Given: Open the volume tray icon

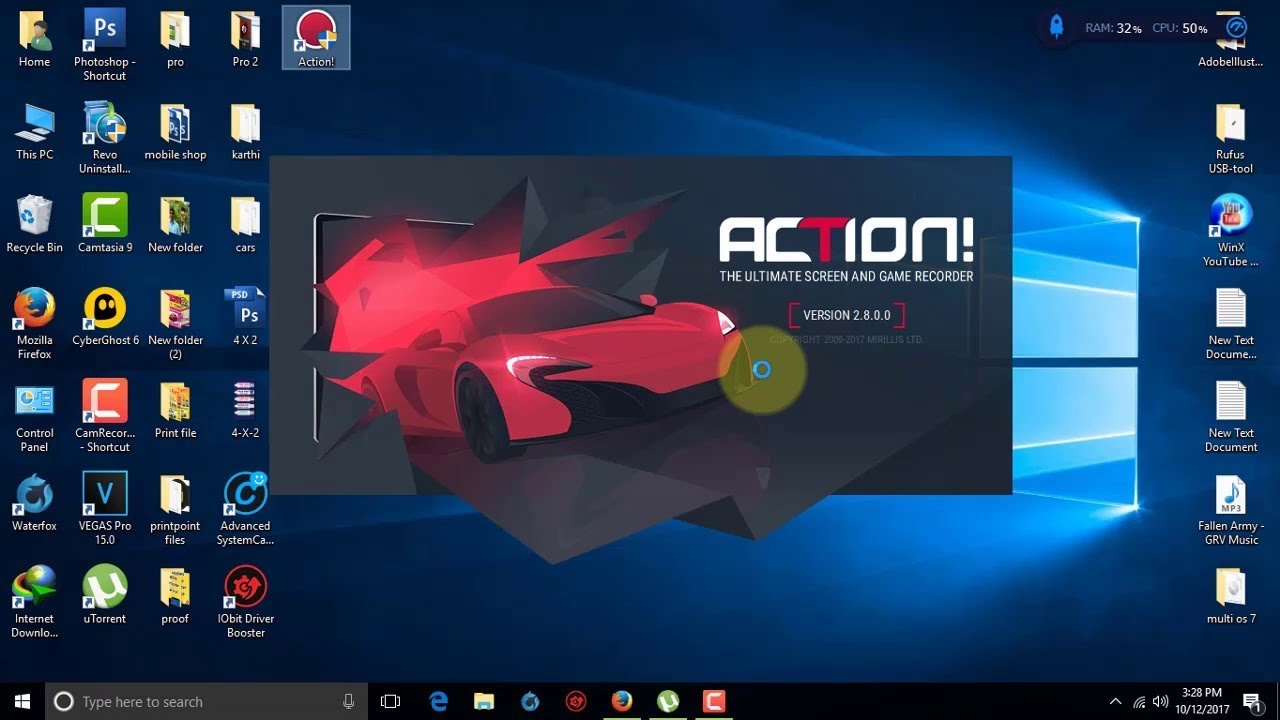Looking at the screenshot, I should [x=1160, y=701].
